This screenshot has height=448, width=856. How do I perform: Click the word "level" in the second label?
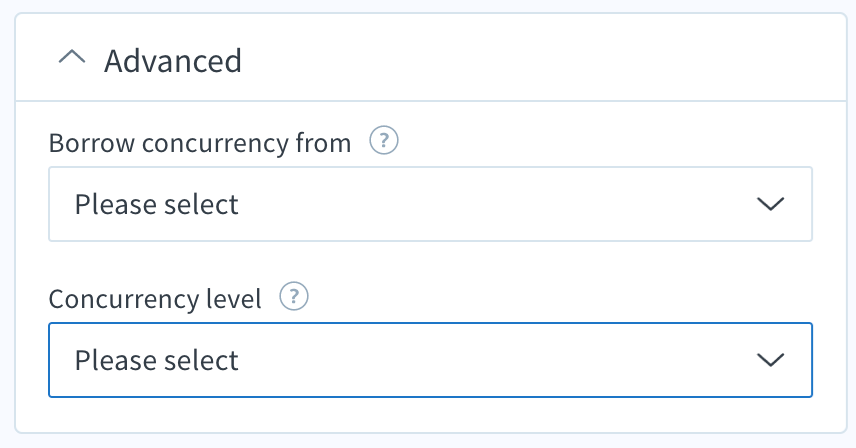tap(234, 299)
